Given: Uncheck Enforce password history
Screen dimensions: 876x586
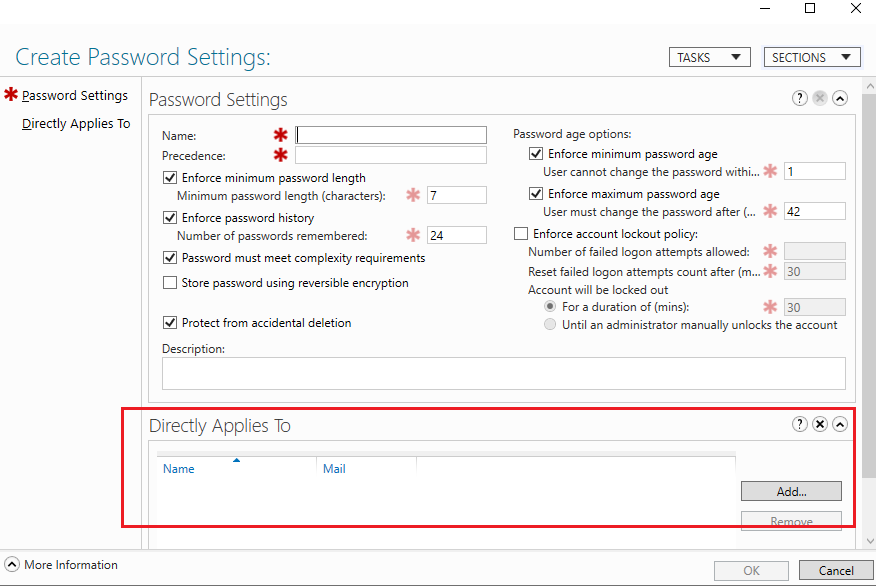Looking at the screenshot, I should 170,217.
